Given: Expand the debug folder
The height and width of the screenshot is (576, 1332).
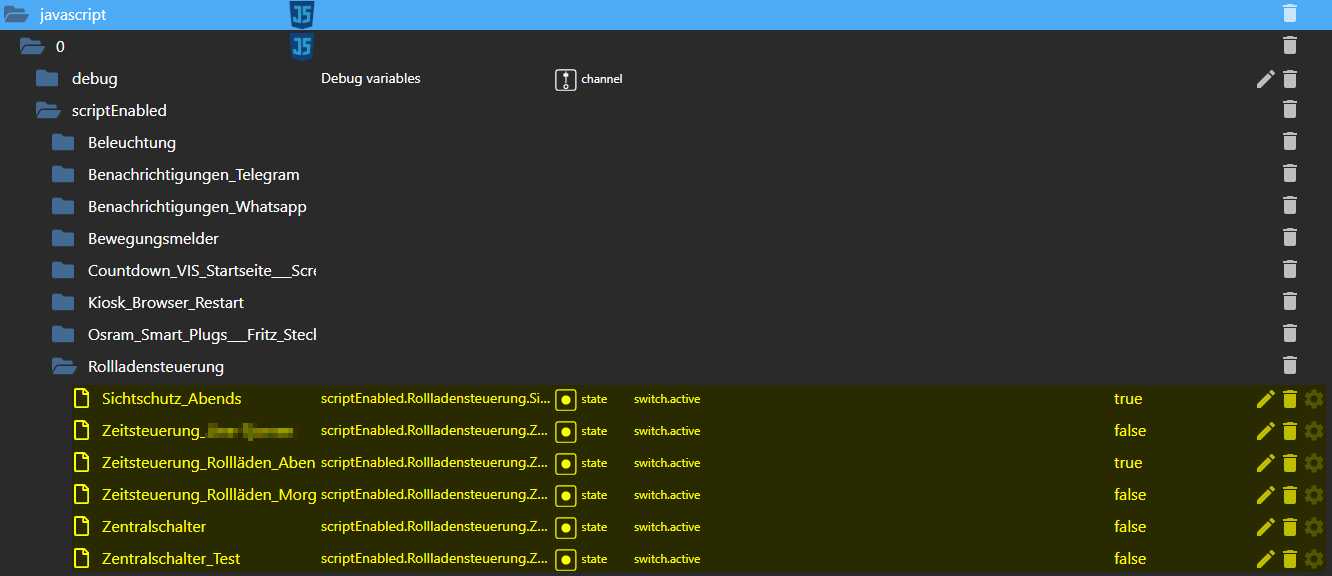Looking at the screenshot, I should pyautogui.click(x=47, y=78).
